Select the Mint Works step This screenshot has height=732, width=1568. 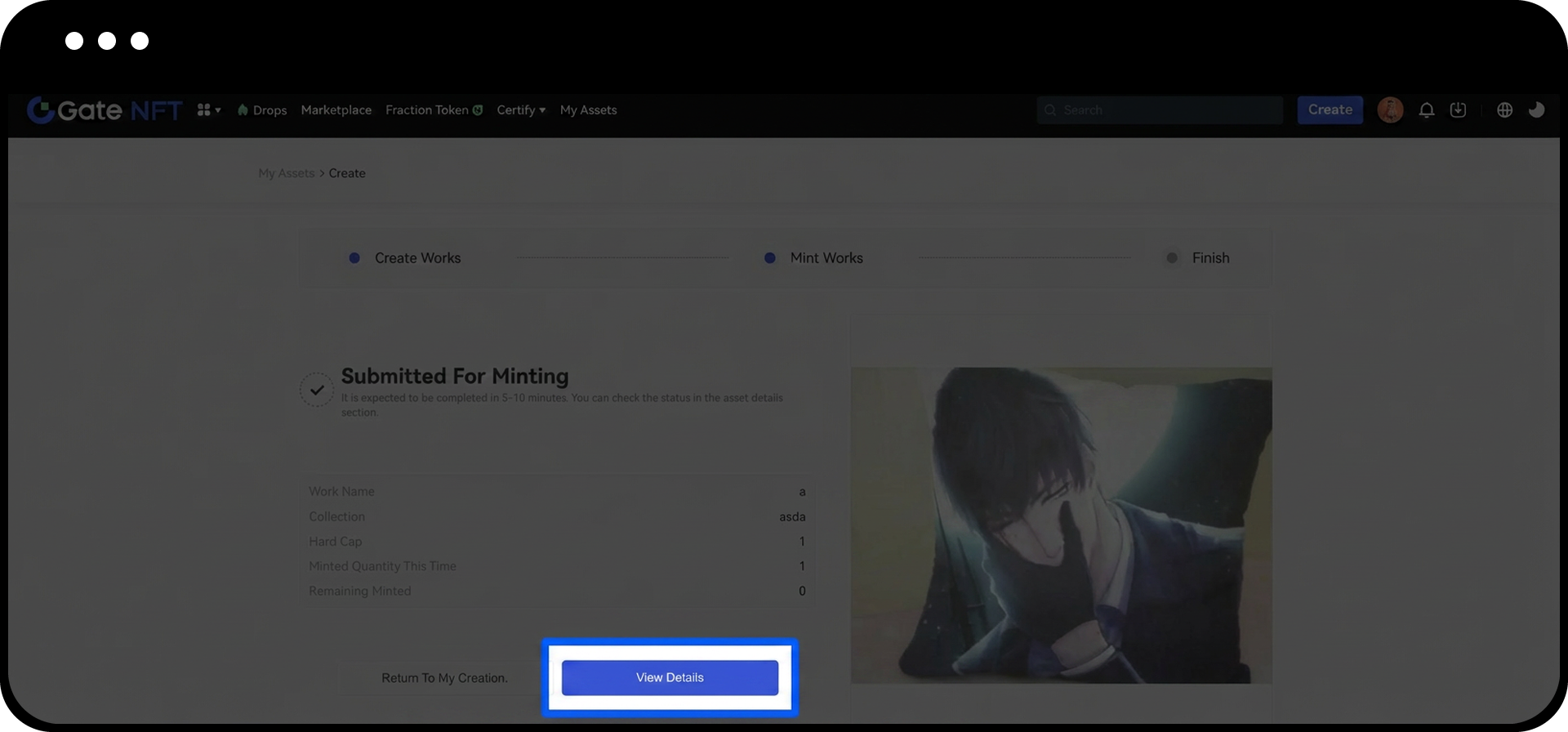(826, 258)
